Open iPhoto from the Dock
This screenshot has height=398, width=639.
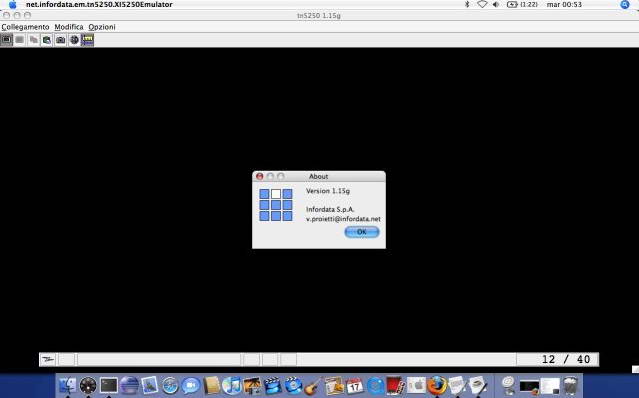(x=252, y=385)
